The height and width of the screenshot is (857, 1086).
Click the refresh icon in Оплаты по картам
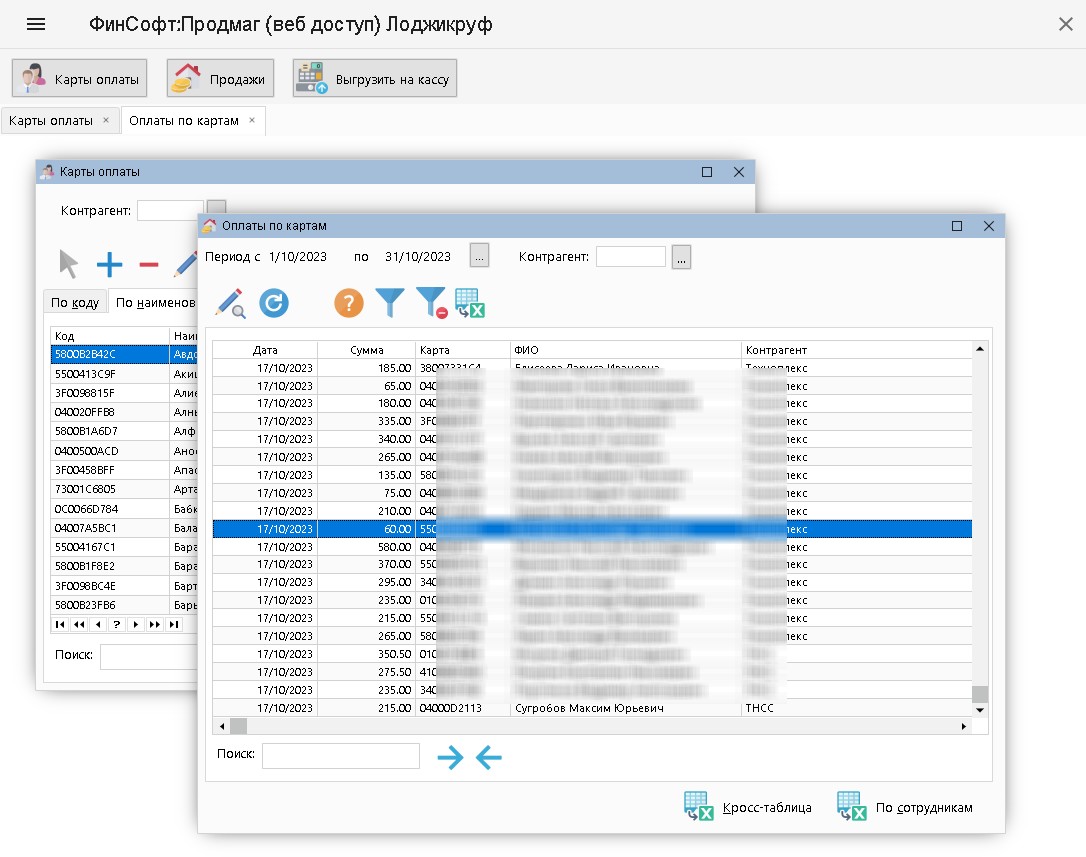[x=274, y=302]
